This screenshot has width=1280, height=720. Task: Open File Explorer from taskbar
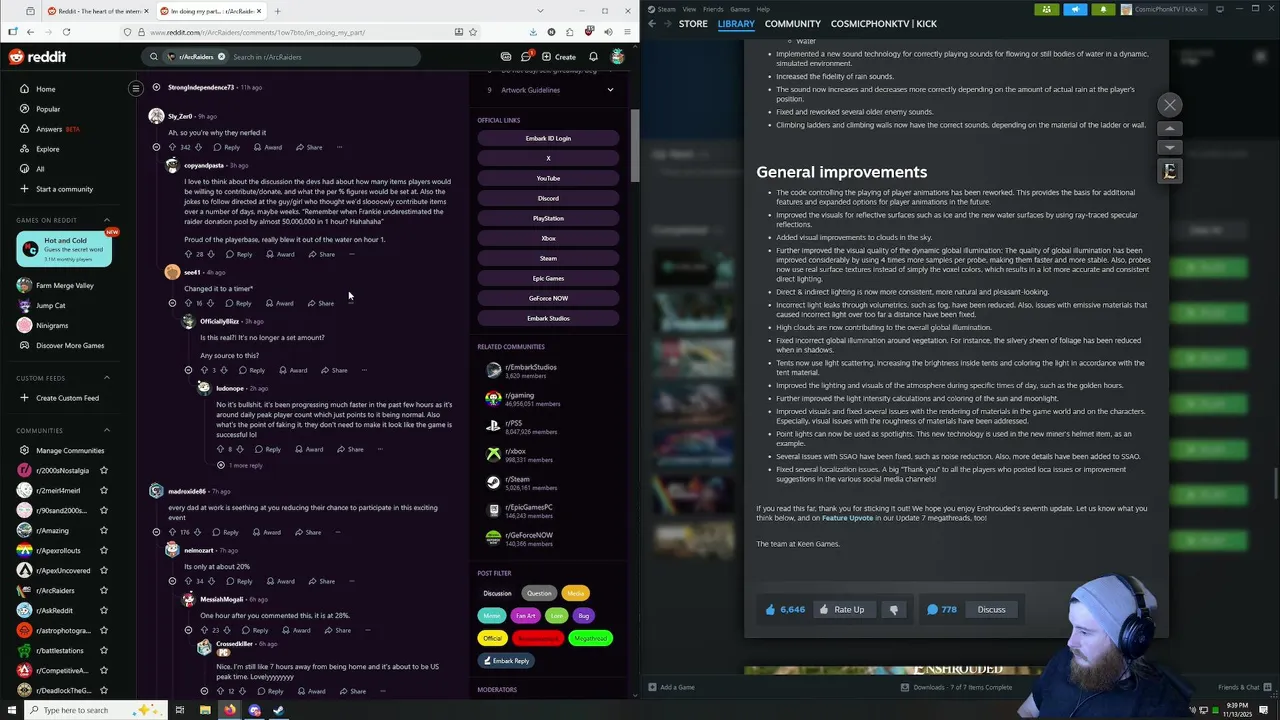[x=205, y=710]
